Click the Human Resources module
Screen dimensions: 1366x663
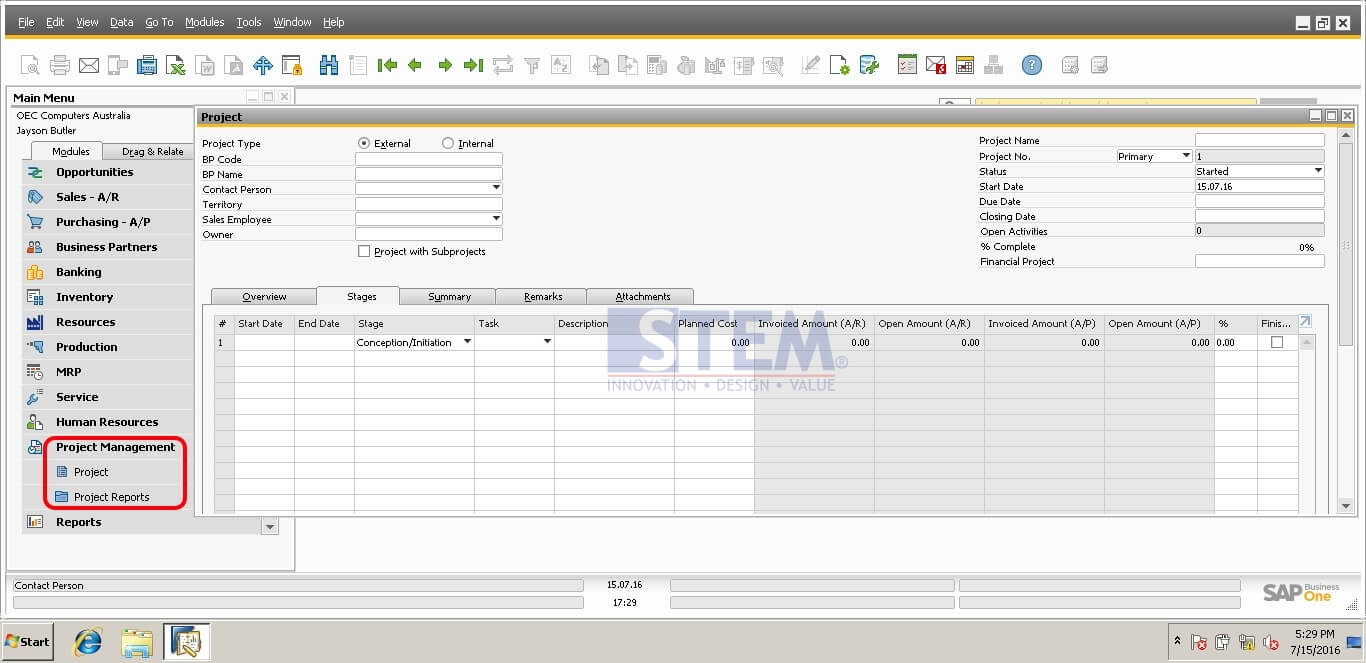(x=108, y=422)
